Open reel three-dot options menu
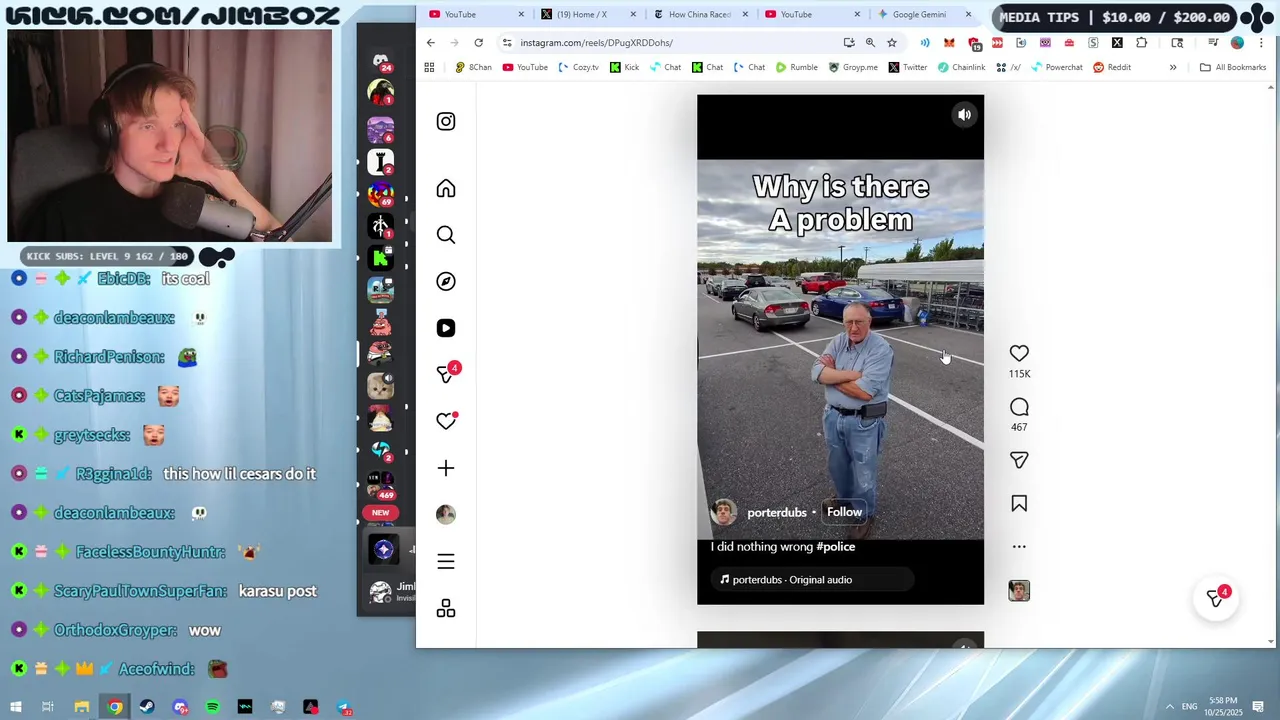 (1019, 547)
